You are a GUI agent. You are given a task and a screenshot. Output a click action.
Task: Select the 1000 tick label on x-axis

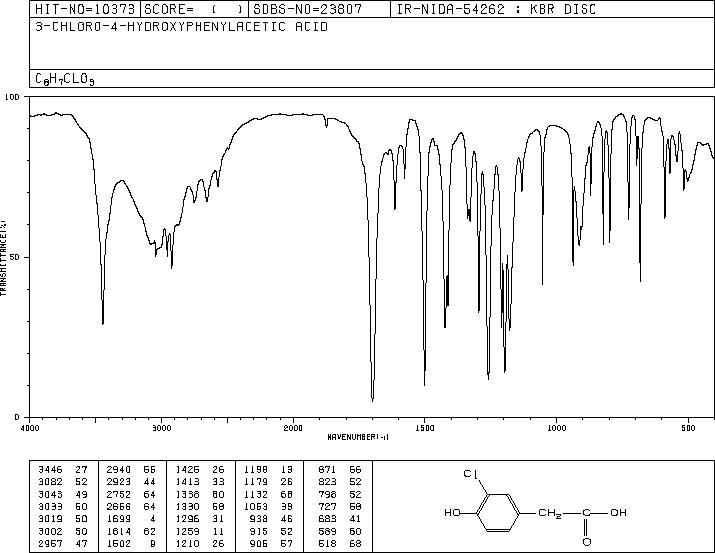pos(556,428)
